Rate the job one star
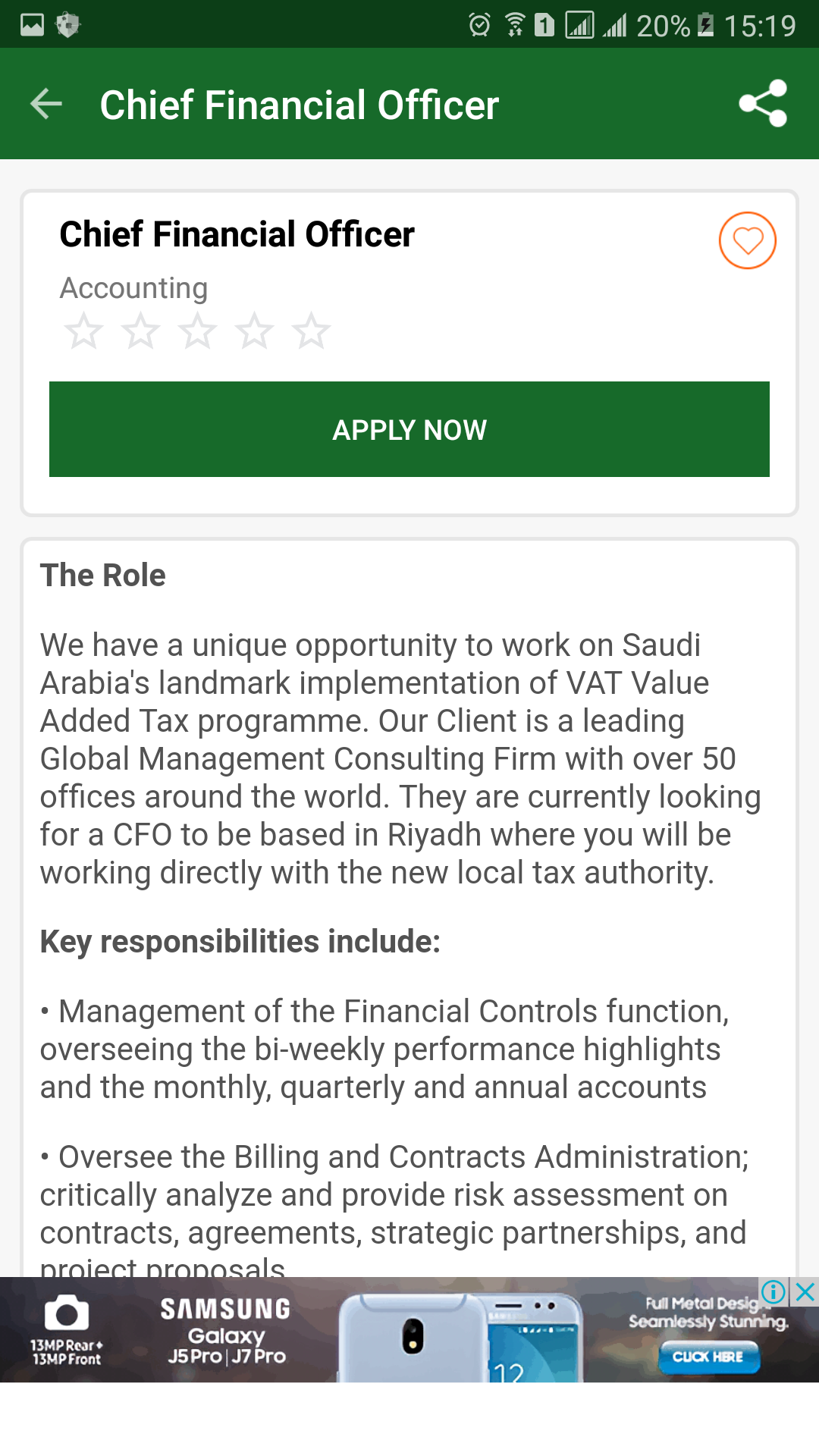 [83, 331]
